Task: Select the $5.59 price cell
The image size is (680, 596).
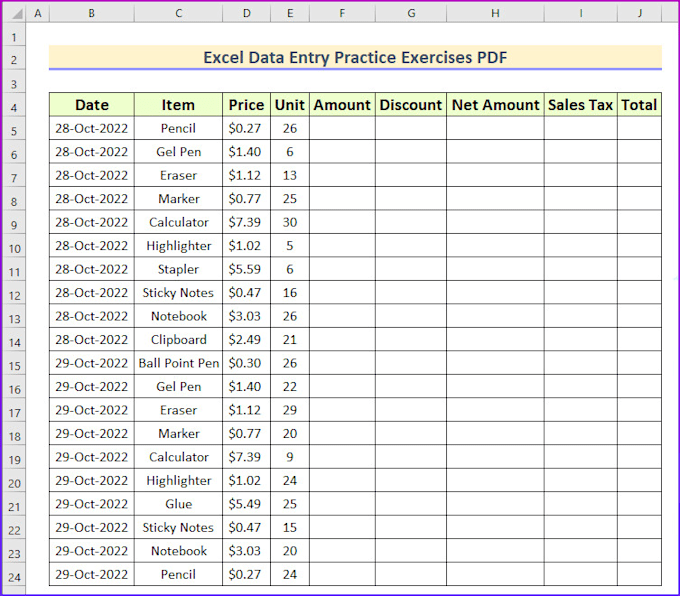Action: 246,269
